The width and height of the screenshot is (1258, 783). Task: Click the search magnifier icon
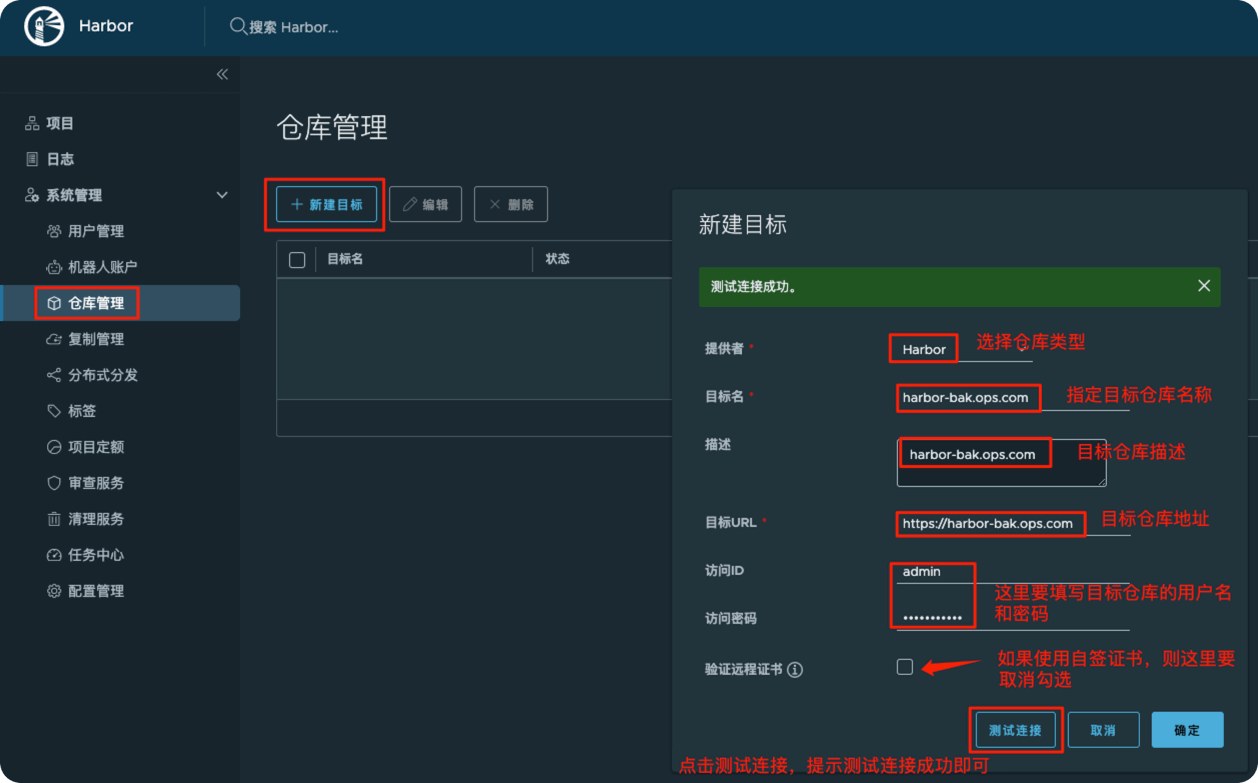238,26
